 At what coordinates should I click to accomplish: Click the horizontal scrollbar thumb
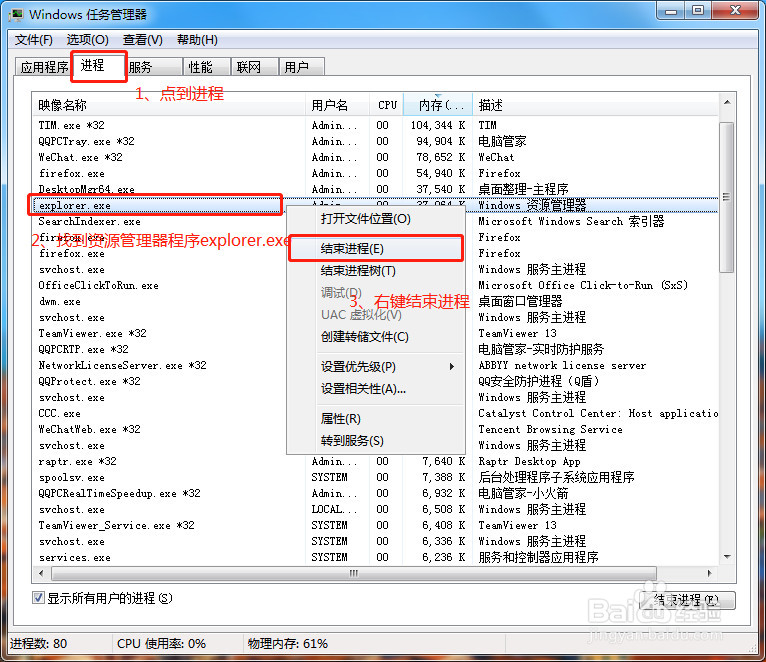pyautogui.click(x=354, y=573)
